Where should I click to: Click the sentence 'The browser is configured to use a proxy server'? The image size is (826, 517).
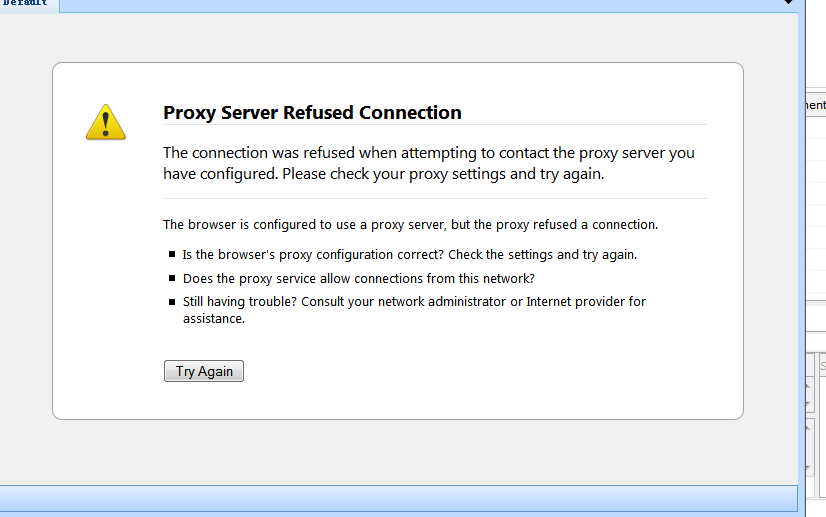[410, 224]
